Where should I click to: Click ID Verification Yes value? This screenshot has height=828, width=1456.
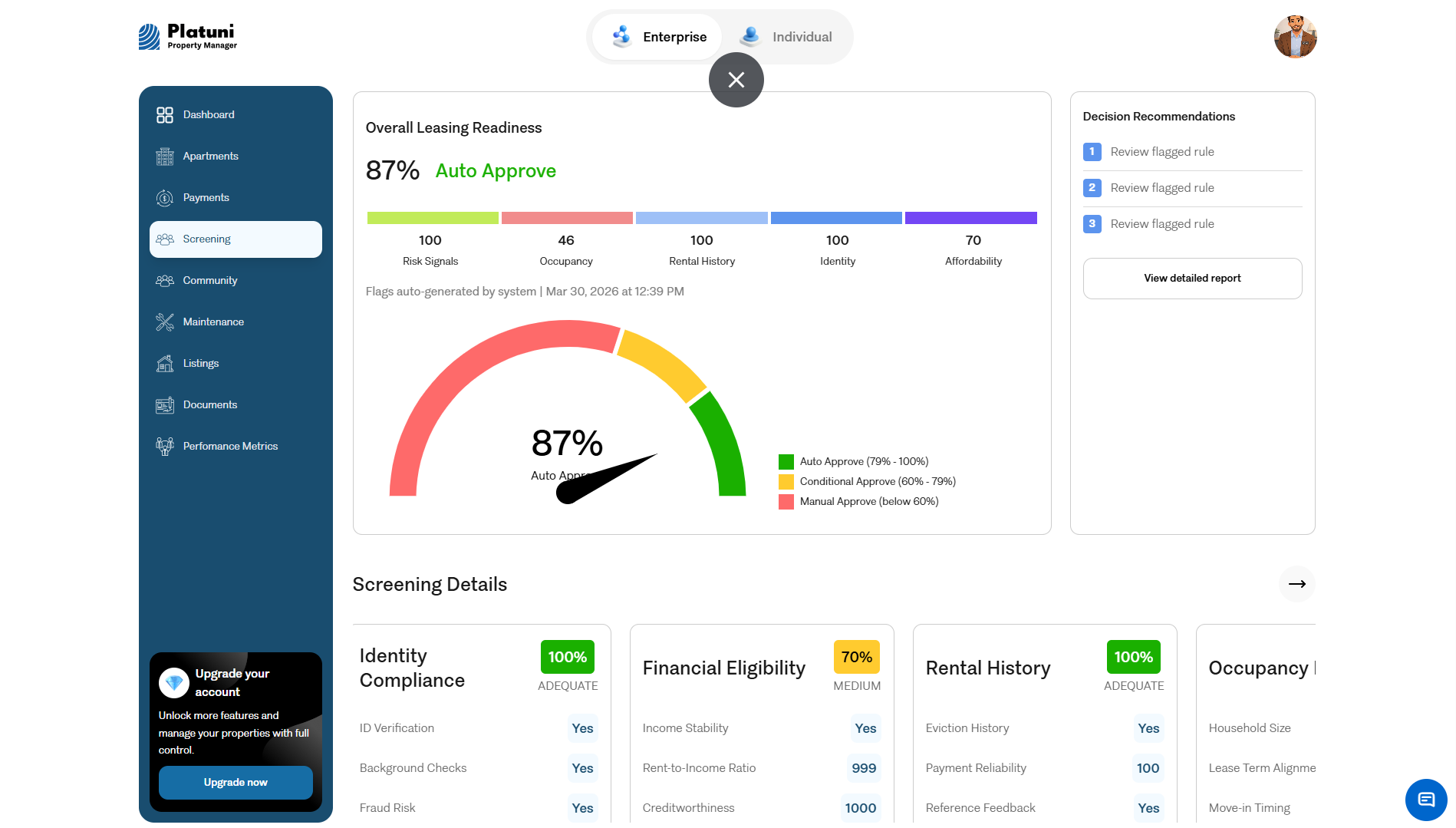(x=583, y=728)
